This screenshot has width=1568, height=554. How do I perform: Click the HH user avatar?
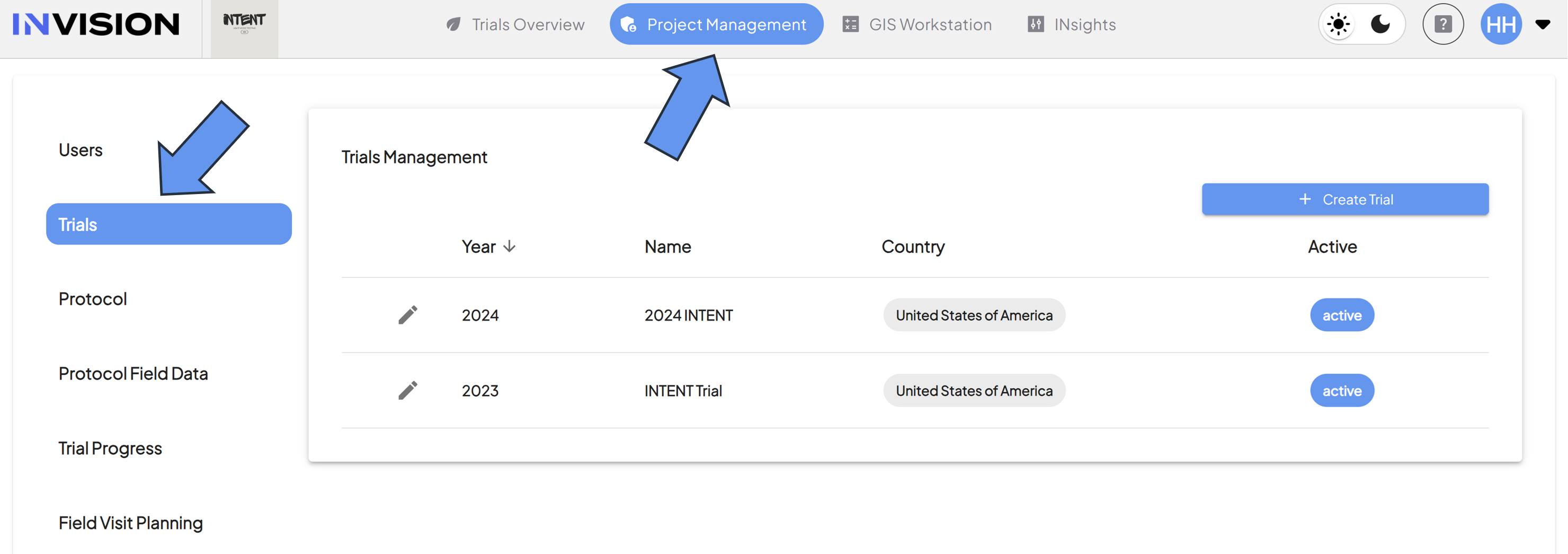[x=1501, y=24]
